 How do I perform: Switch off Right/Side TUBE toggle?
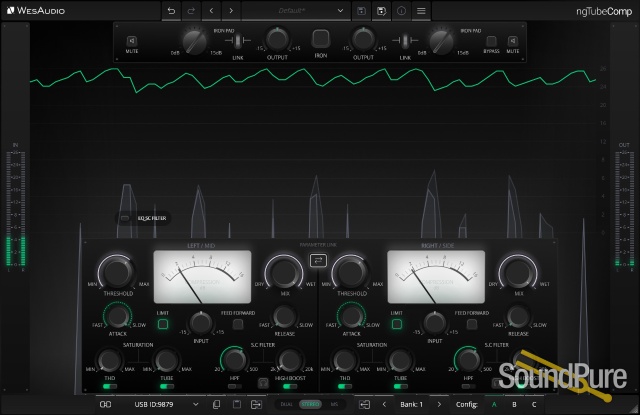(401, 386)
